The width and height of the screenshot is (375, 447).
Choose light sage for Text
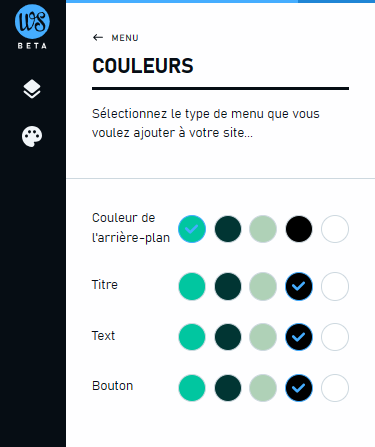tap(263, 337)
